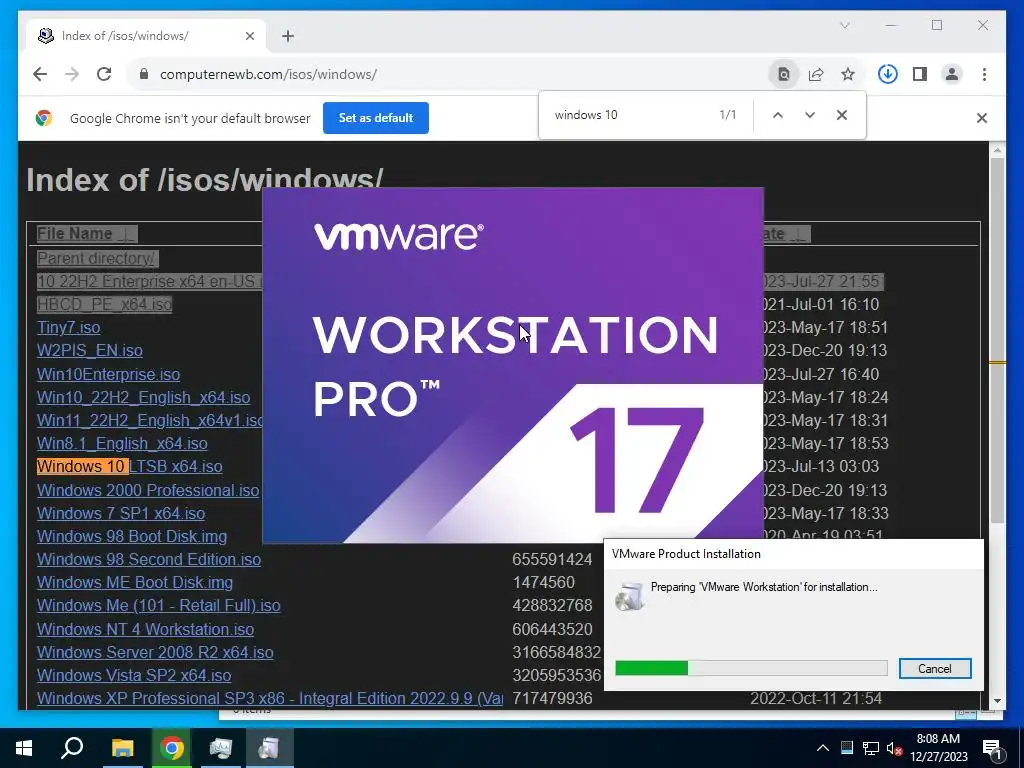Click the installer disc icon in VMware dialog
The height and width of the screenshot is (768, 1024).
(630, 596)
